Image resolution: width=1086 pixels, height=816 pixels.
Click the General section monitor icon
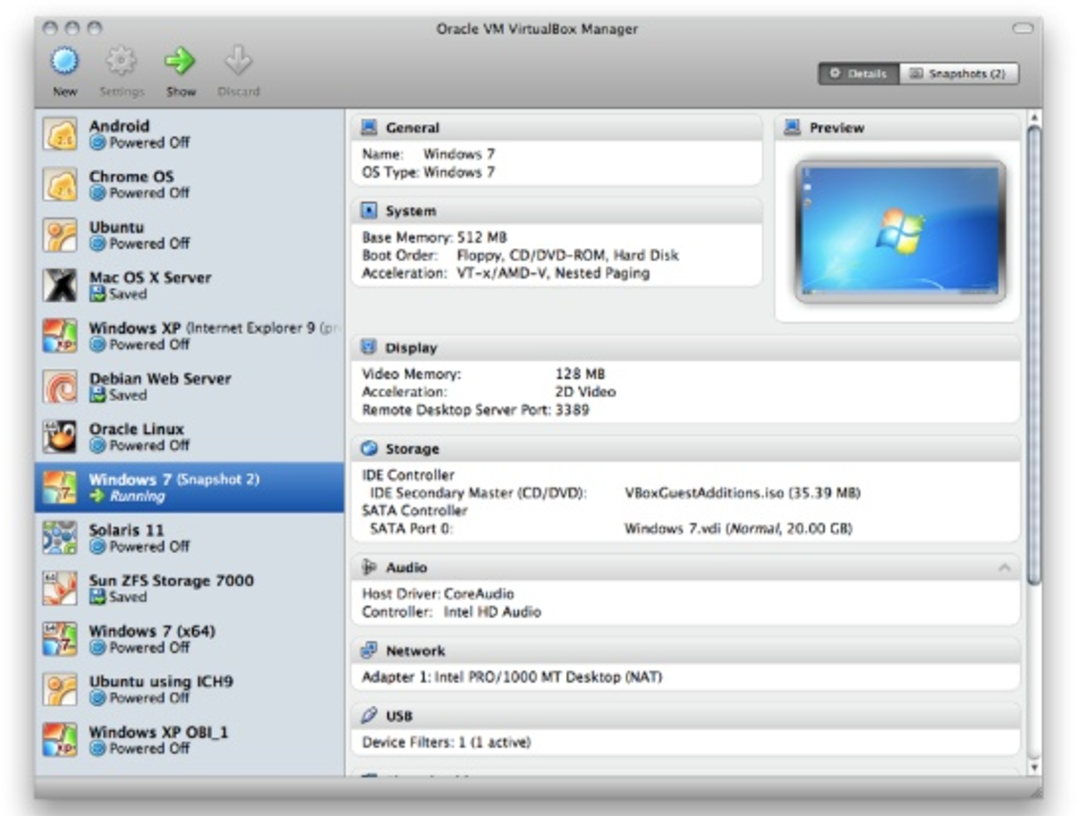369,127
